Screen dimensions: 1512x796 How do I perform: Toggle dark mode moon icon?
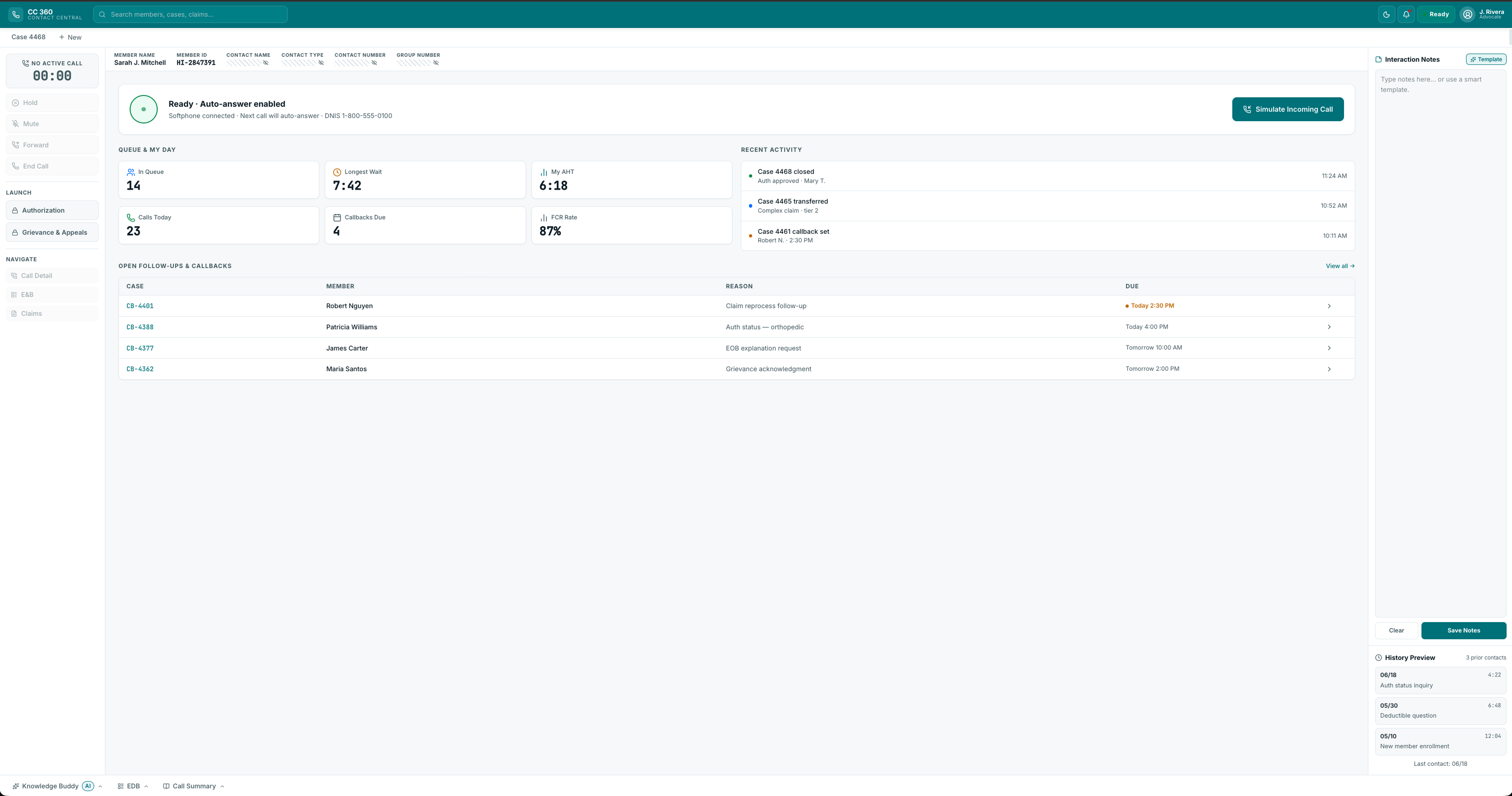pos(1386,14)
